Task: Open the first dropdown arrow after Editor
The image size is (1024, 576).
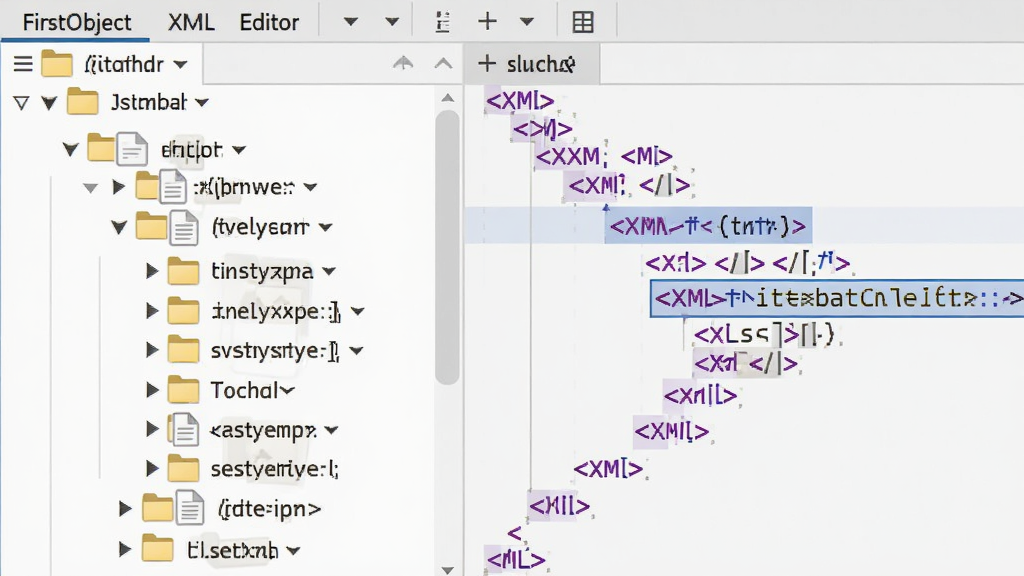Action: [351, 22]
